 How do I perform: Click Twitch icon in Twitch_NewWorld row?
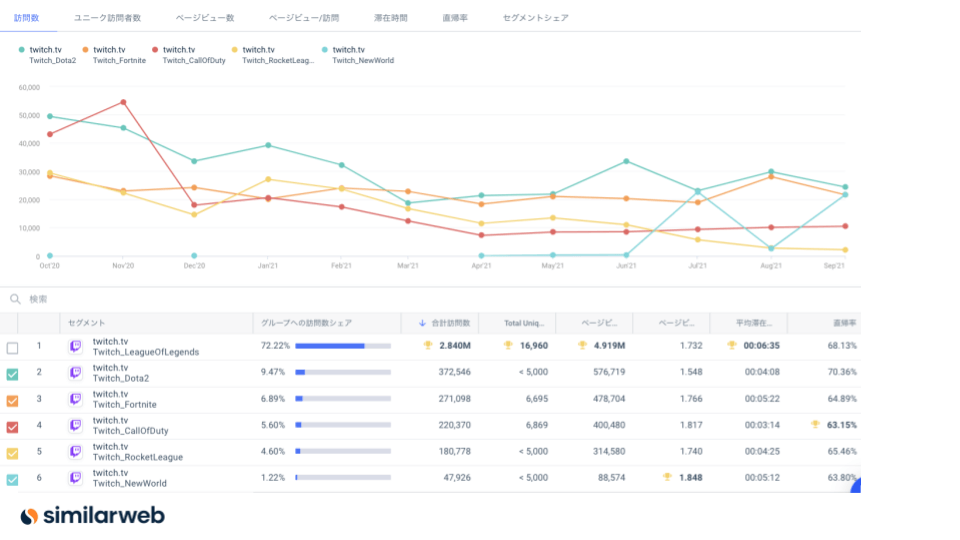[76, 479]
